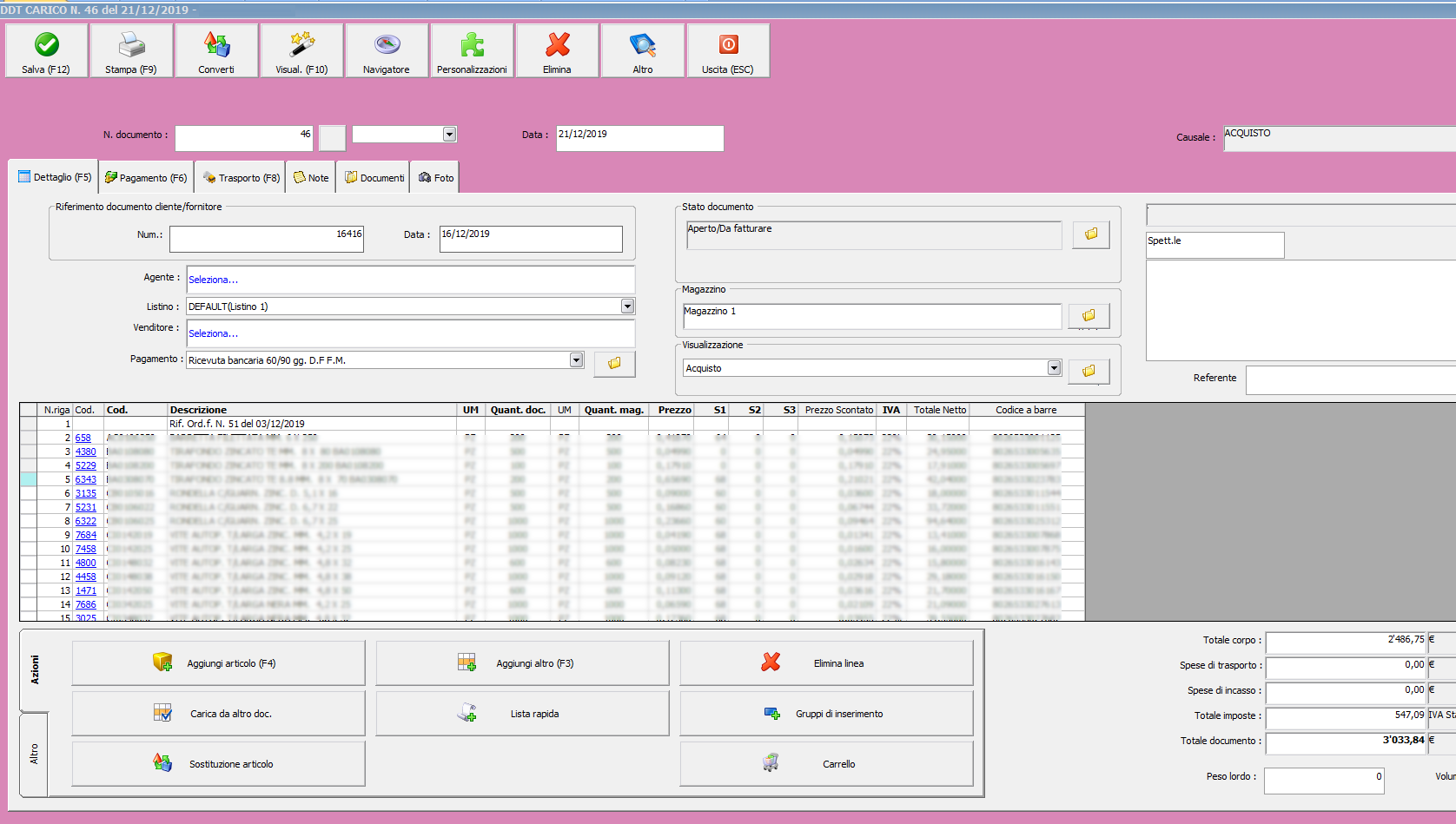Open article code 3135 link
Viewport: 1456px width, 824px height.
(85, 494)
